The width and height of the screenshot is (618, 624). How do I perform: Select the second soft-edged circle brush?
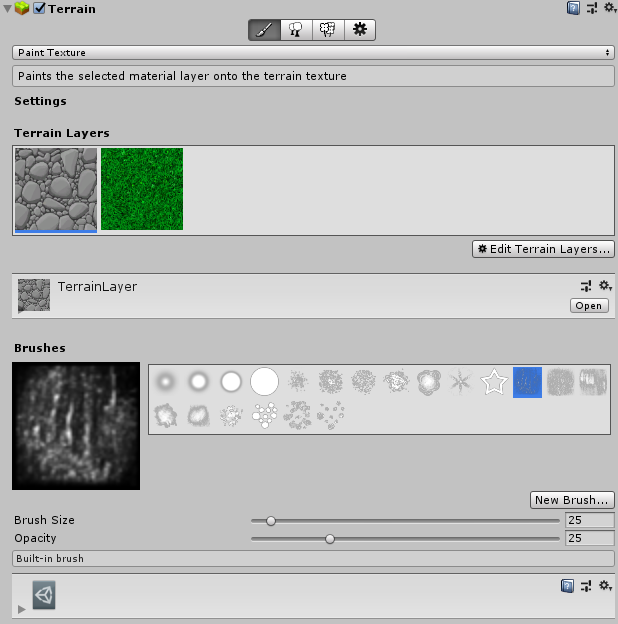[198, 382]
